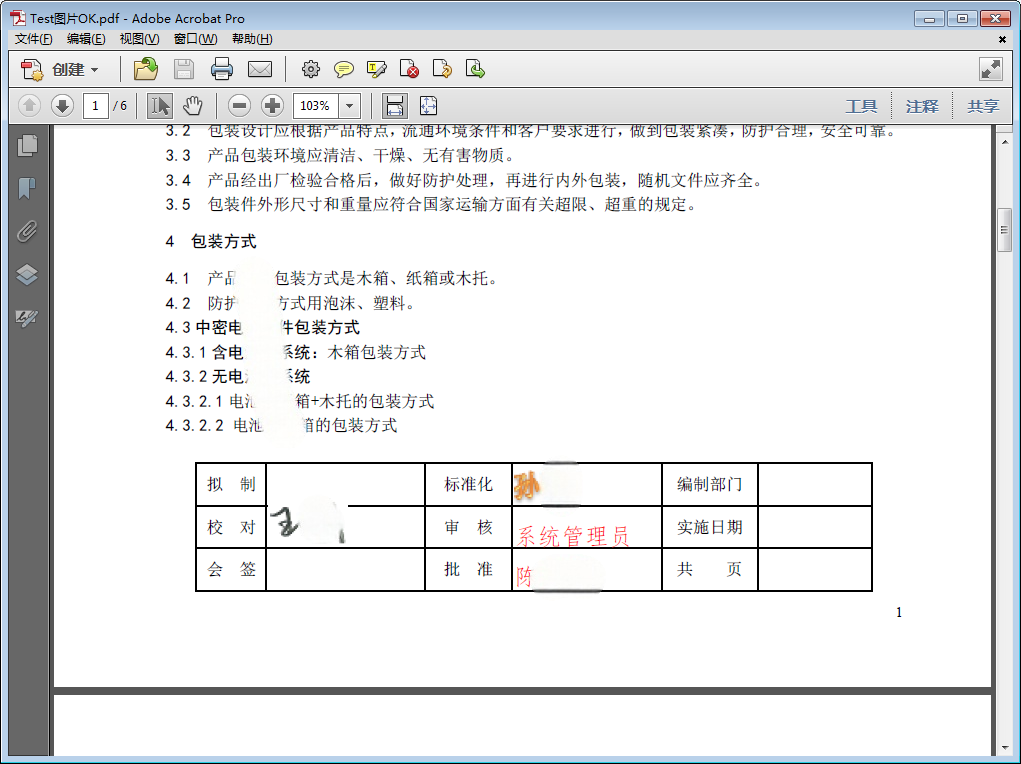Click the Open file folder icon
Screen dimensions: 1021x764
tap(146, 69)
